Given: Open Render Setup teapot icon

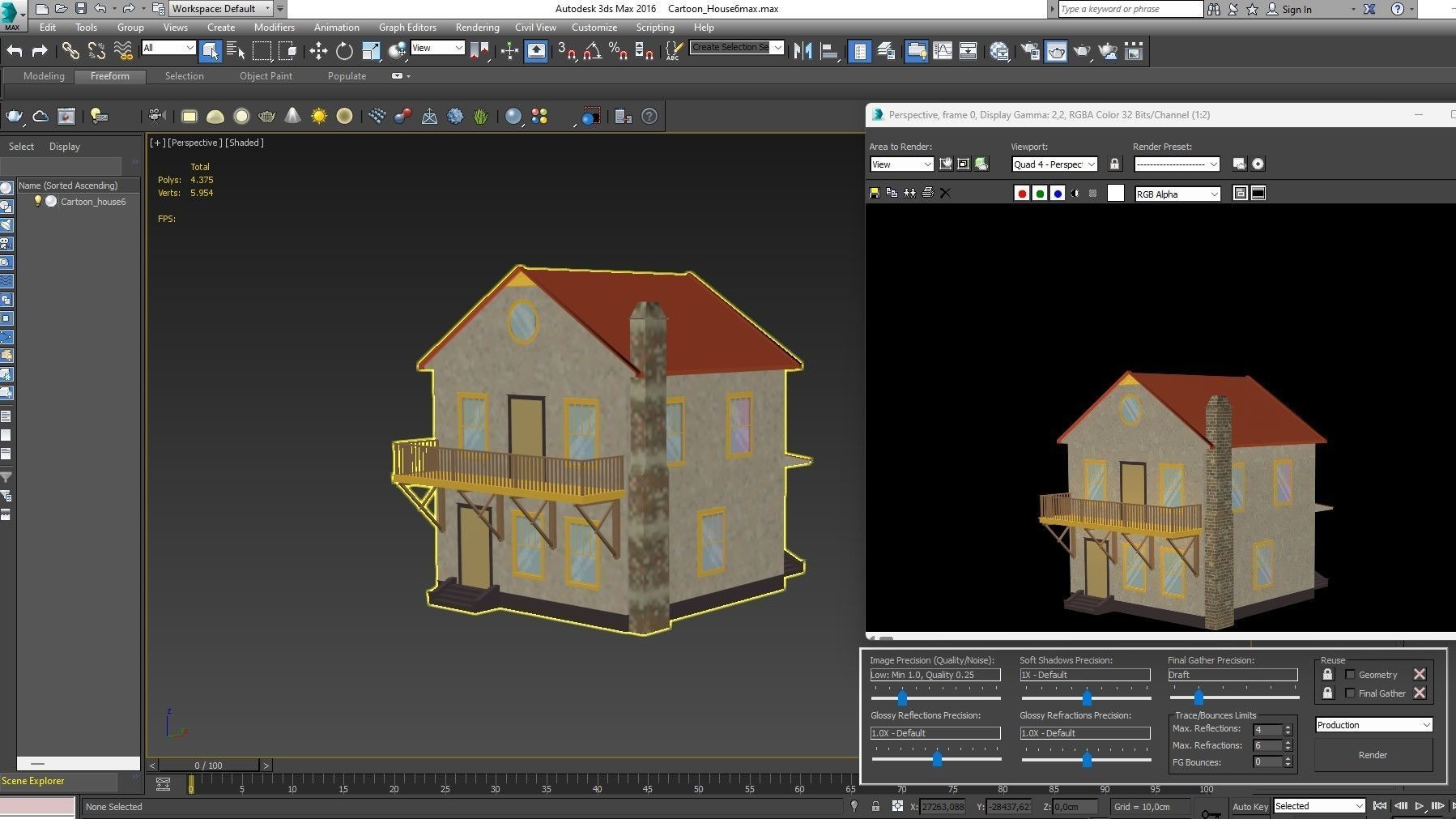Looking at the screenshot, I should pos(1030,51).
